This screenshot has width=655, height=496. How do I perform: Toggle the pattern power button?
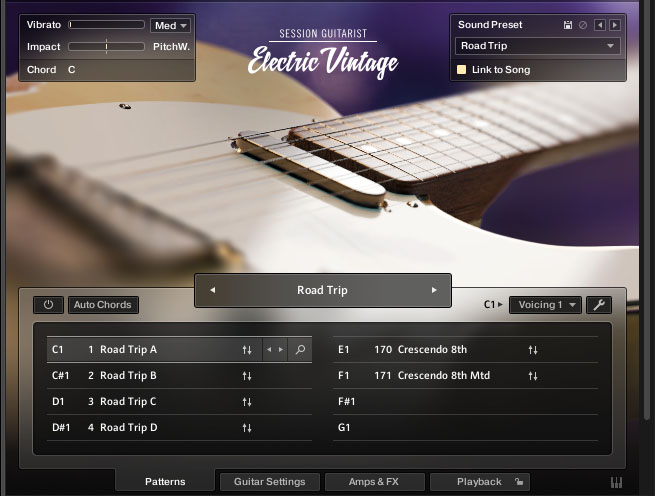pyautogui.click(x=48, y=305)
